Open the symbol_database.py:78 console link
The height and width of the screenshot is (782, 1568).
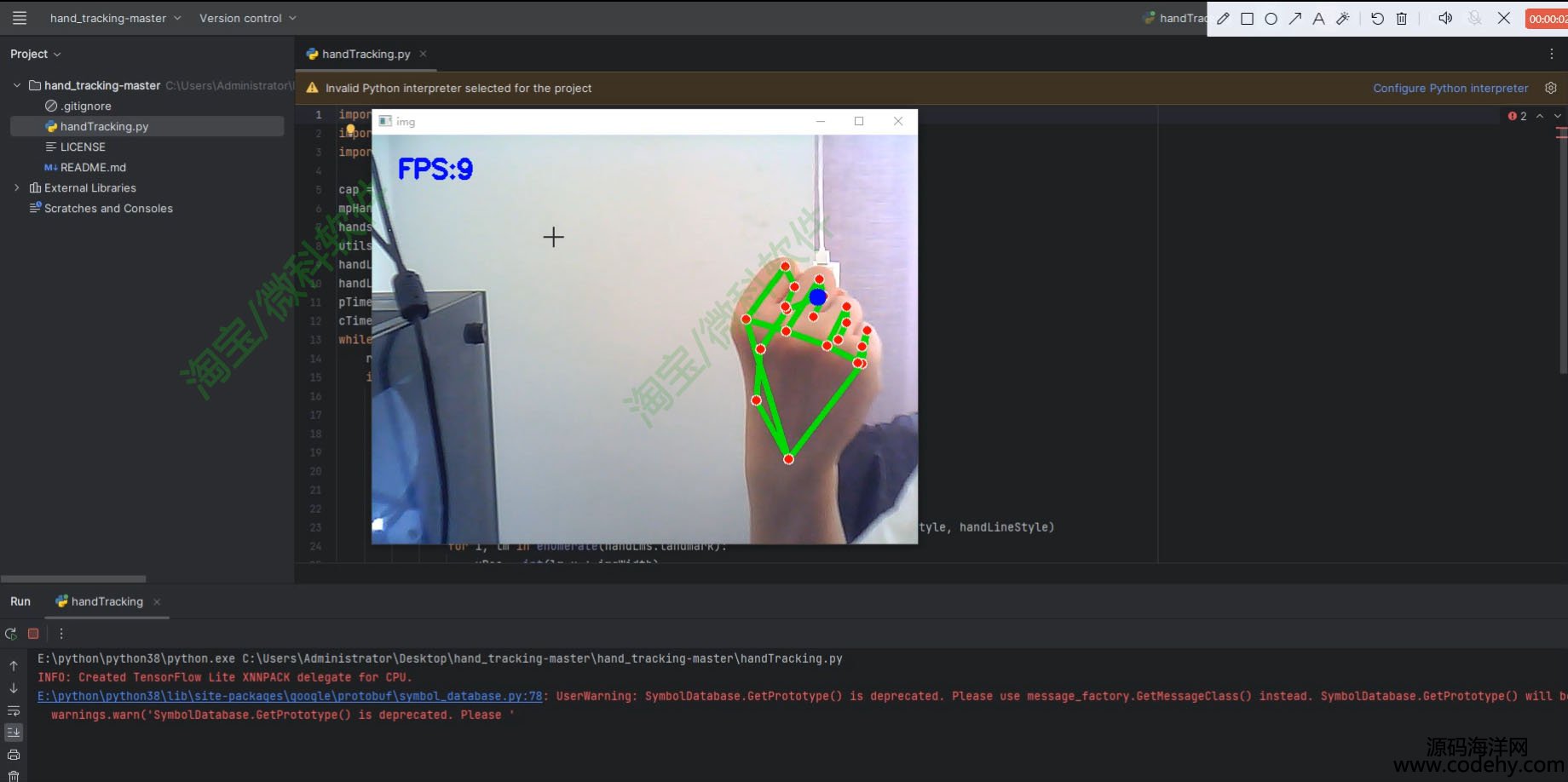pos(290,696)
